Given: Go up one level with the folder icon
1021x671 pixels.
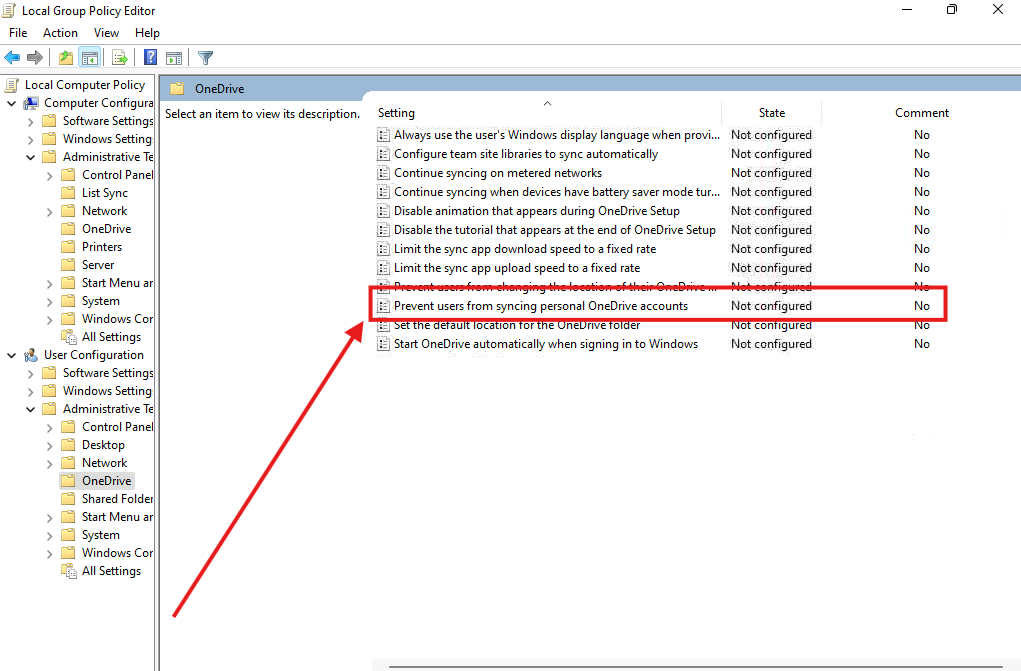Looking at the screenshot, I should [x=66, y=57].
